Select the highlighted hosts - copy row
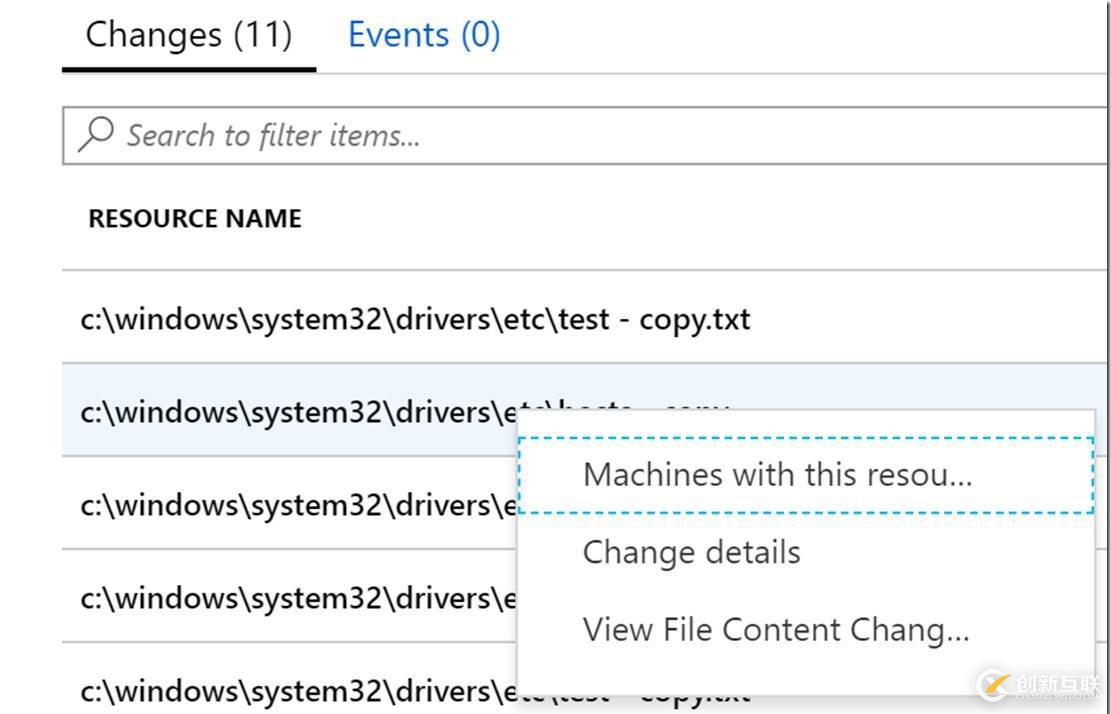Image resolution: width=1111 pixels, height=714 pixels. tap(300, 411)
